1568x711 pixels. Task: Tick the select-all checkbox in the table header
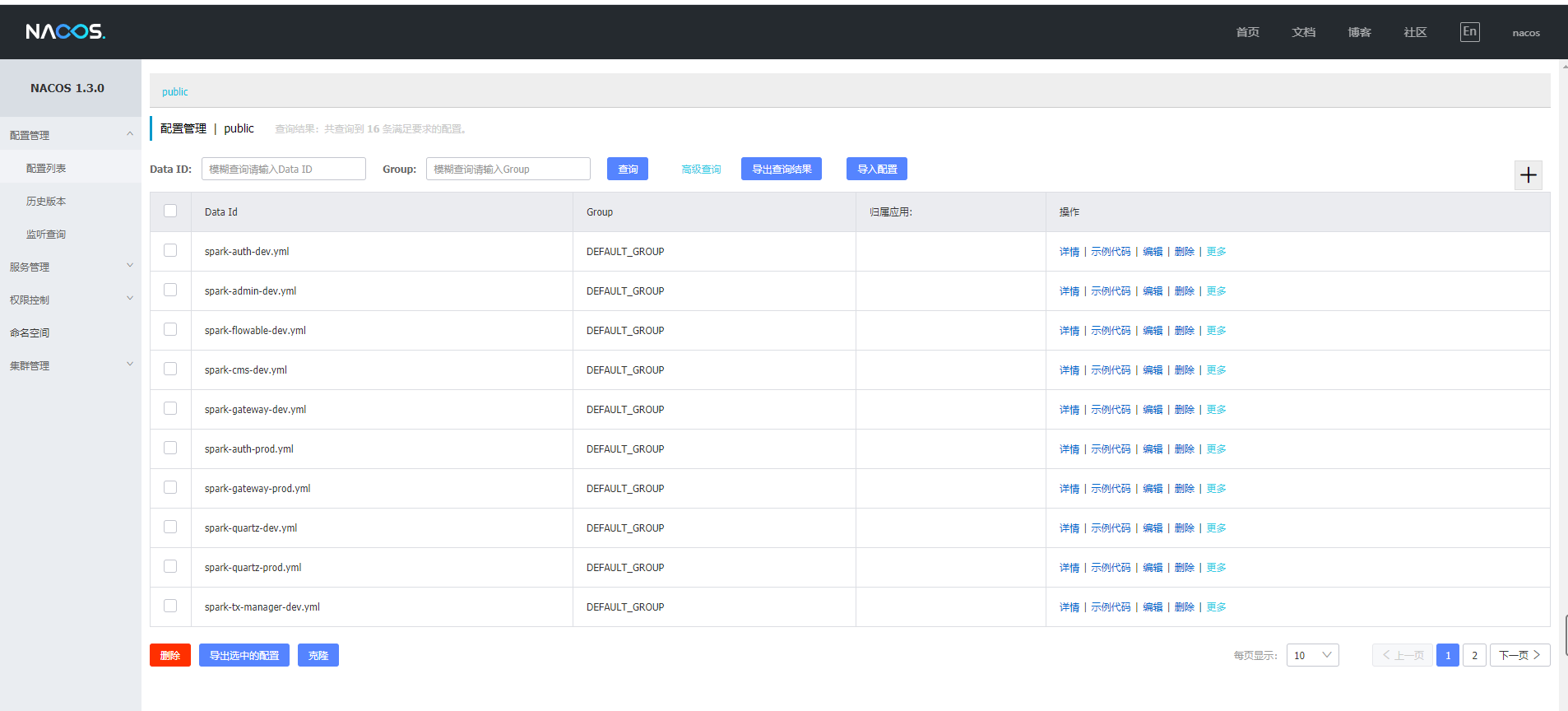pyautogui.click(x=170, y=211)
